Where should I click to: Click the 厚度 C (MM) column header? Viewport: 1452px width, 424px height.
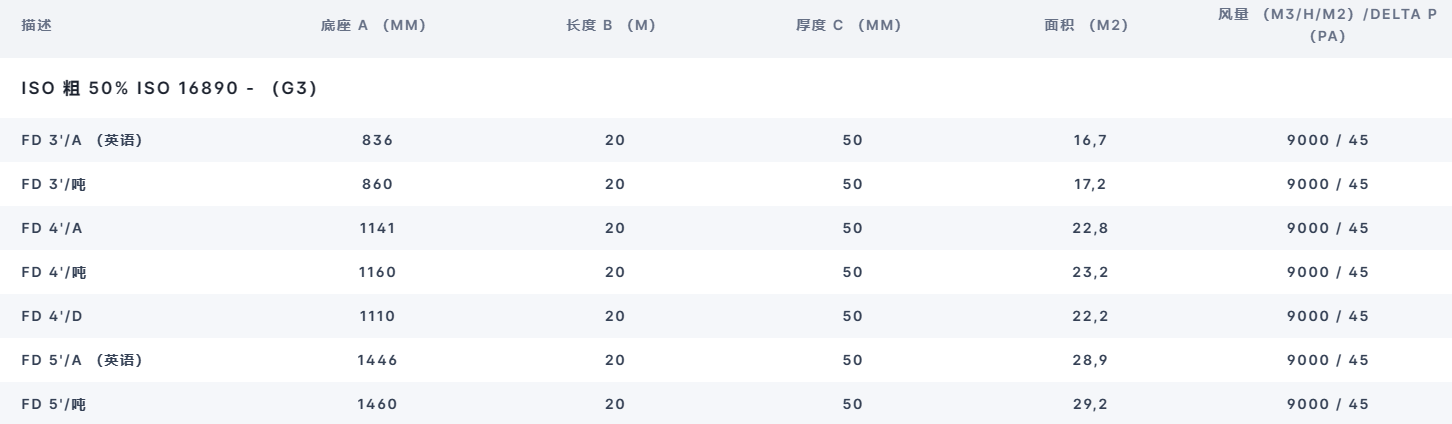click(x=847, y=25)
